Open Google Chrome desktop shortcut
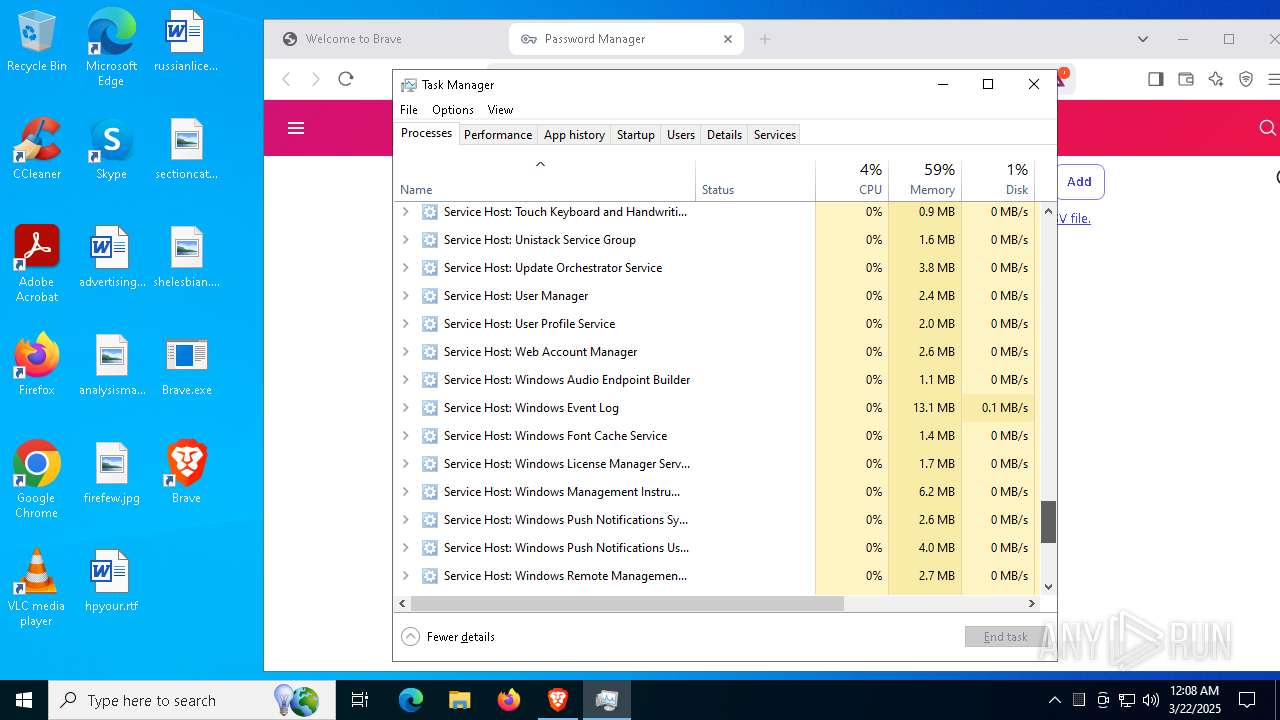This screenshot has width=1280, height=720. click(37, 480)
